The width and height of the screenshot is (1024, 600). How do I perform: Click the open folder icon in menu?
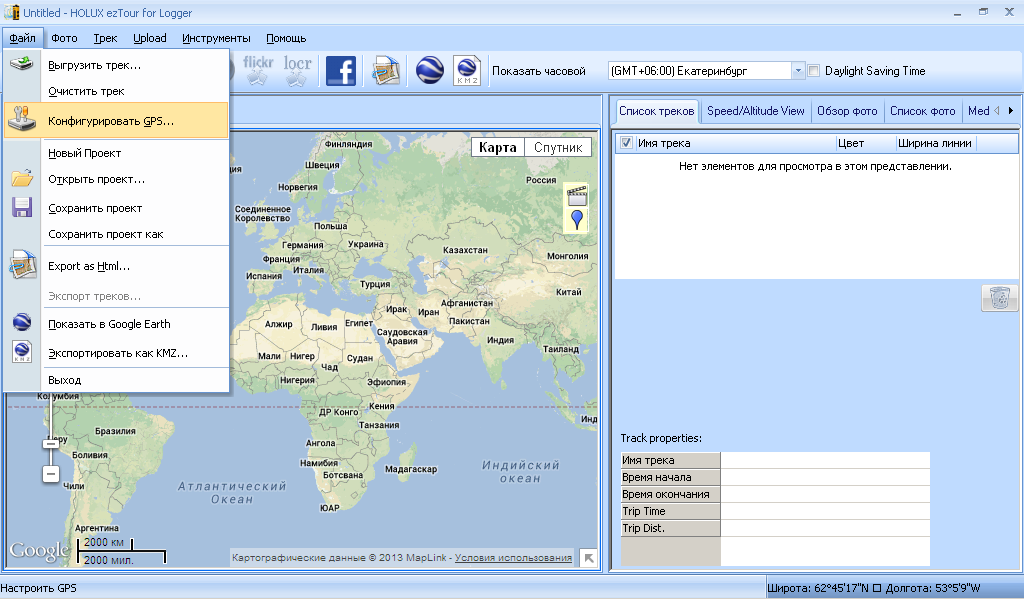tap(22, 178)
